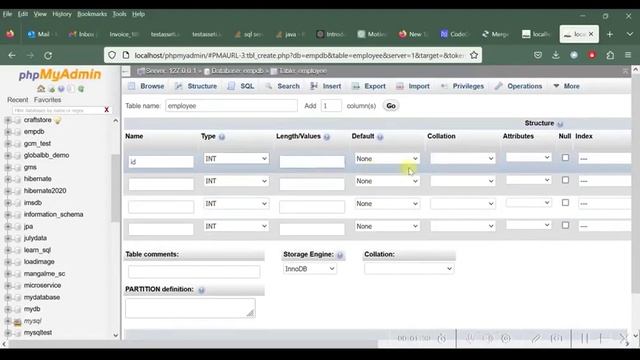Image resolution: width=640 pixels, height=360 pixels.
Task: Click the Storage Engine help icon
Action: [340, 255]
